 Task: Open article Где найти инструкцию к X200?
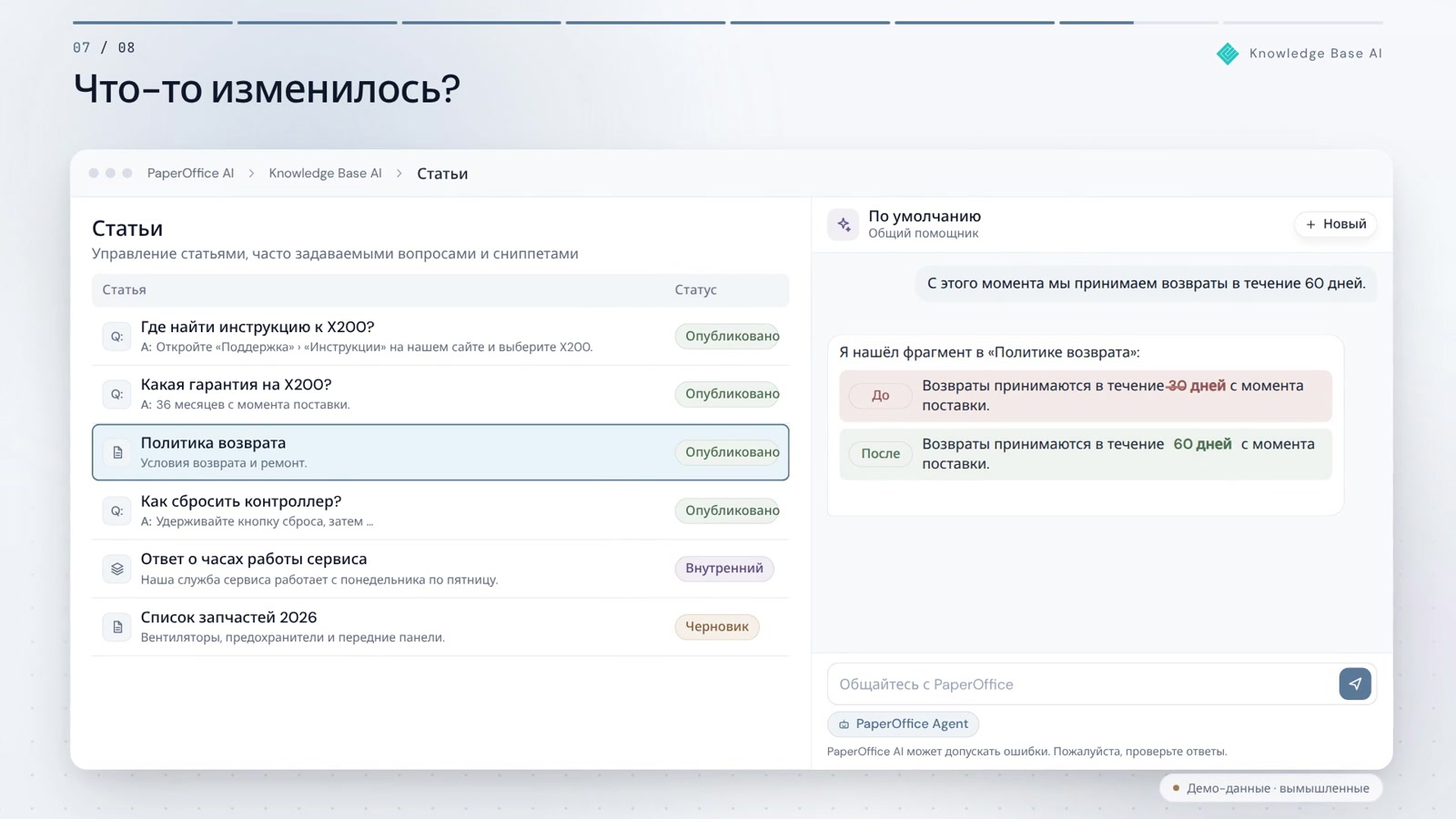(258, 327)
